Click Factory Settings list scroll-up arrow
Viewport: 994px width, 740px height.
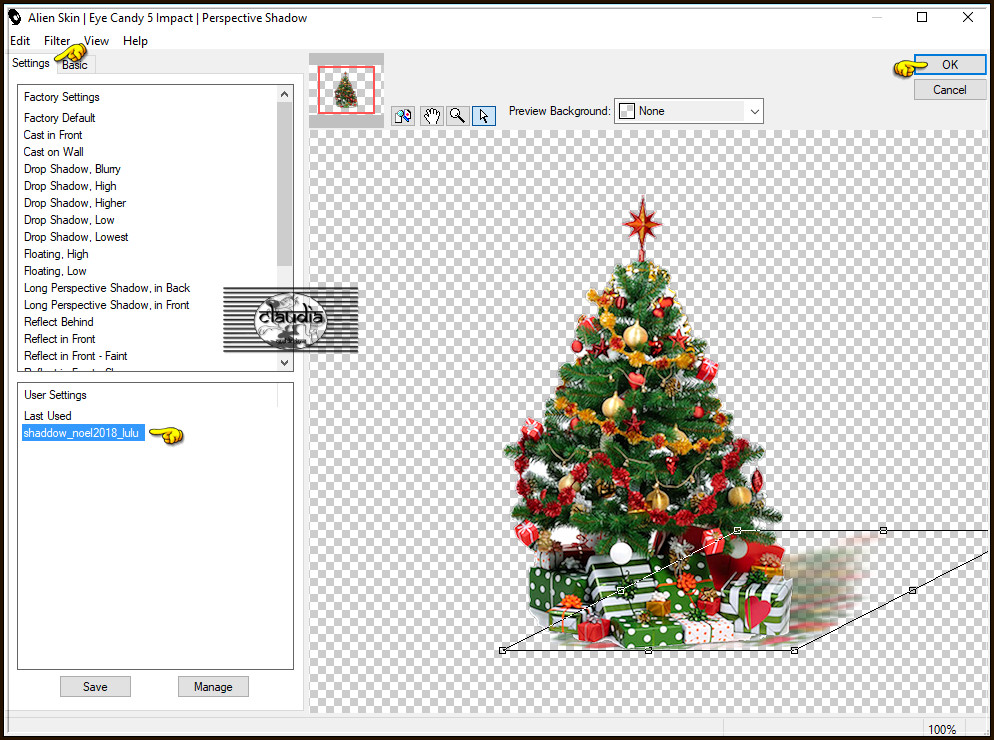coord(285,94)
